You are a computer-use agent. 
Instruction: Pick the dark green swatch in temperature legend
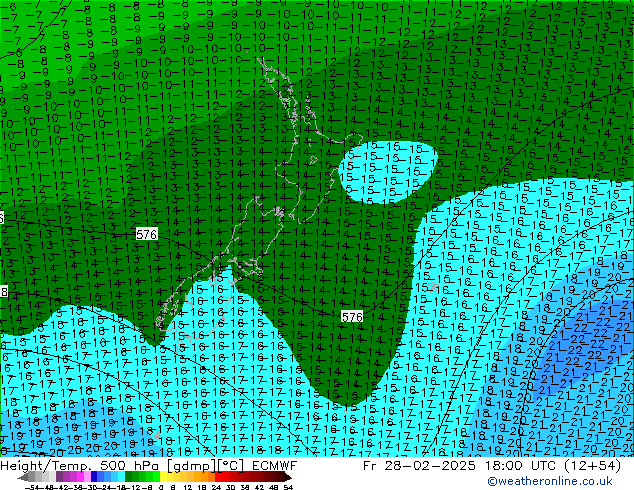[128, 477]
